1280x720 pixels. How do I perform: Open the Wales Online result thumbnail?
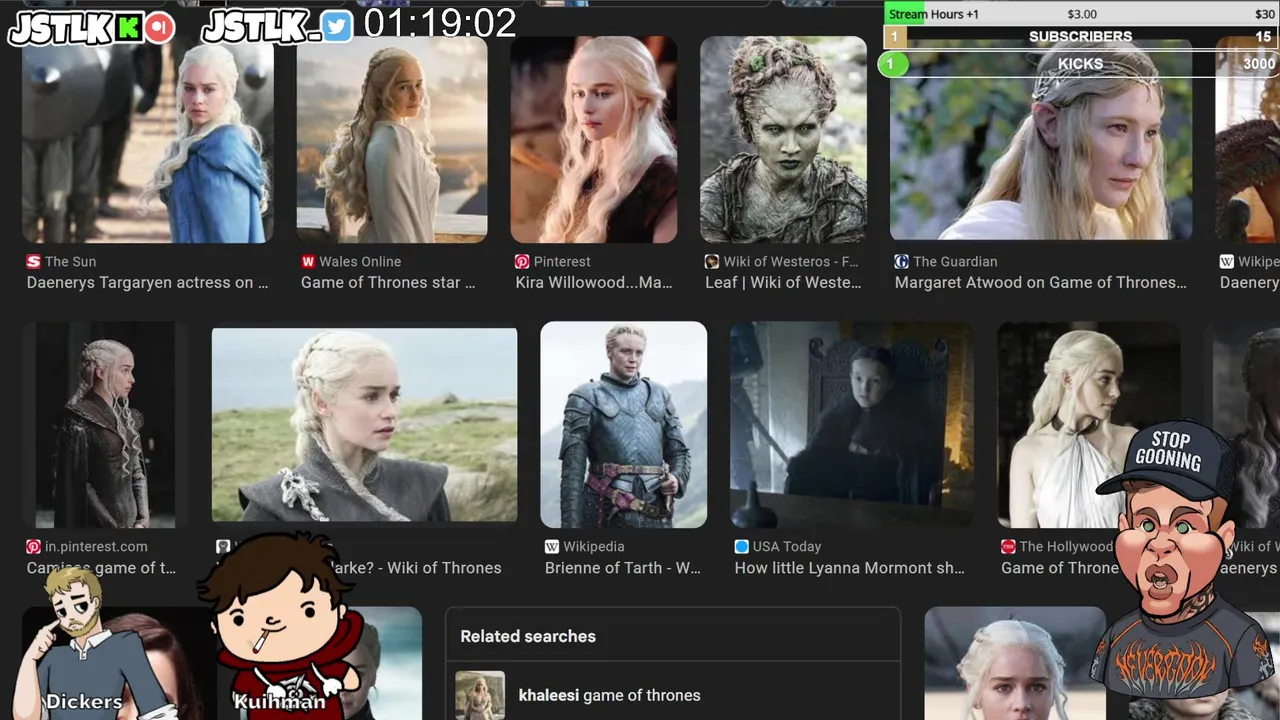392,140
